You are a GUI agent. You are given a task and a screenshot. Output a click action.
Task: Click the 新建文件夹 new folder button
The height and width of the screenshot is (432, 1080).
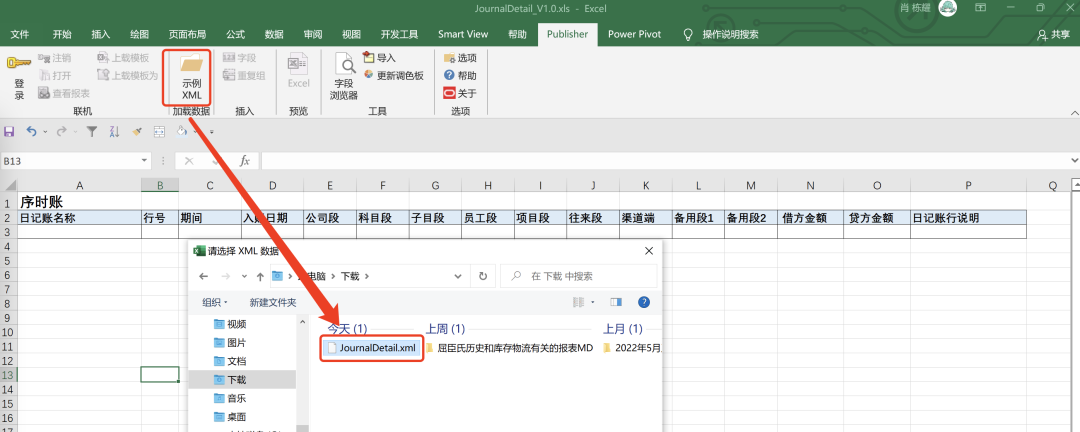273,302
